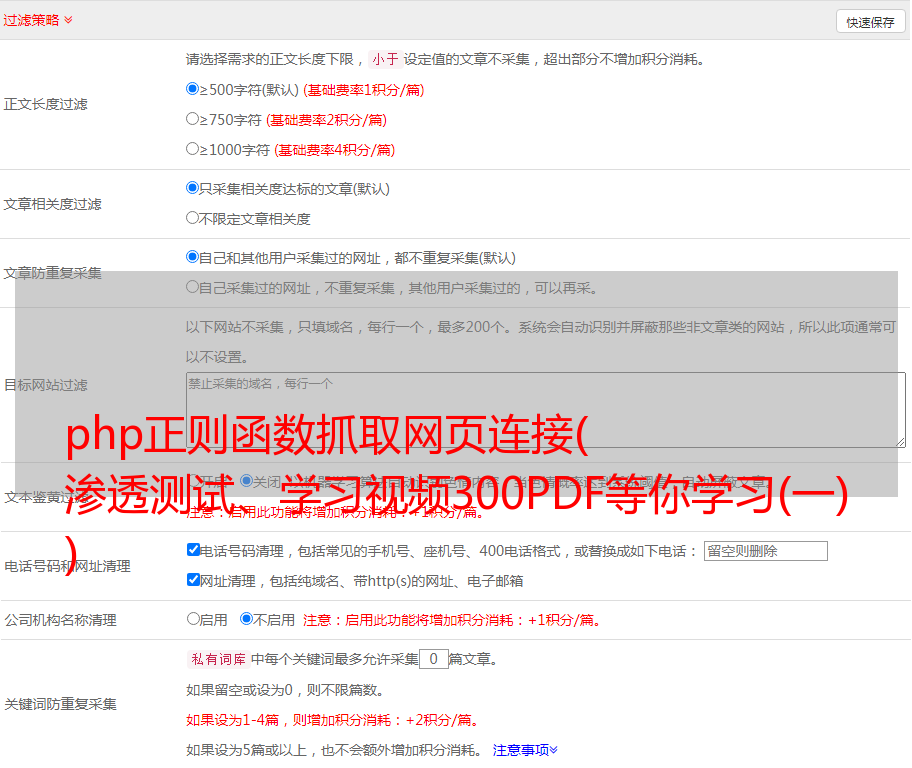912x768 pixels.
Task: Click the red text 如果设为1-4篇
Action: click(x=233, y=720)
